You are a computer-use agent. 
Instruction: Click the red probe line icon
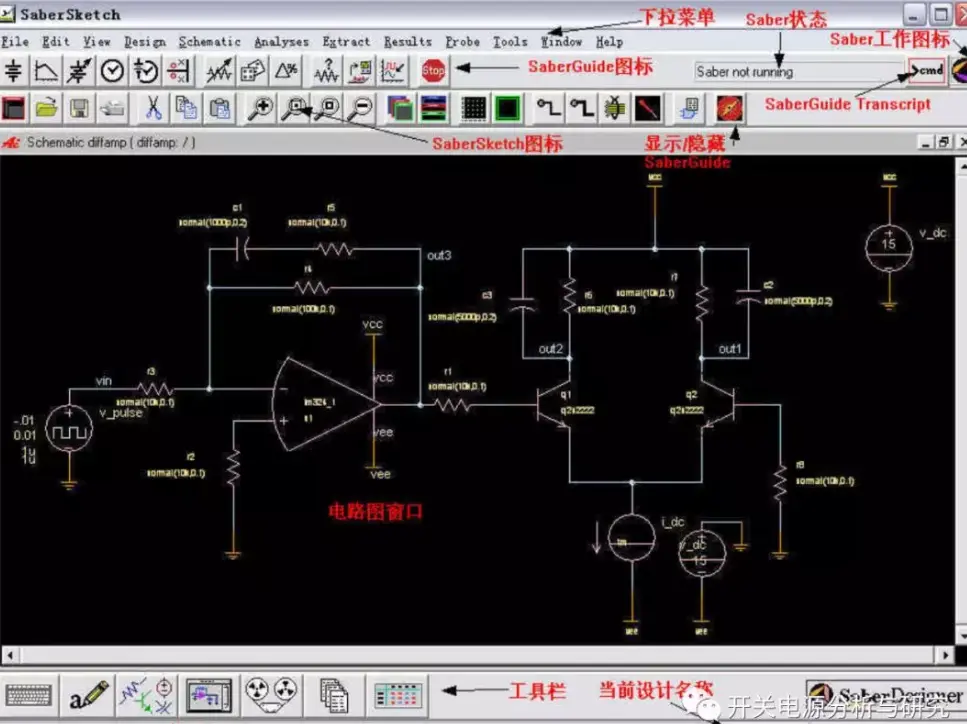648,109
